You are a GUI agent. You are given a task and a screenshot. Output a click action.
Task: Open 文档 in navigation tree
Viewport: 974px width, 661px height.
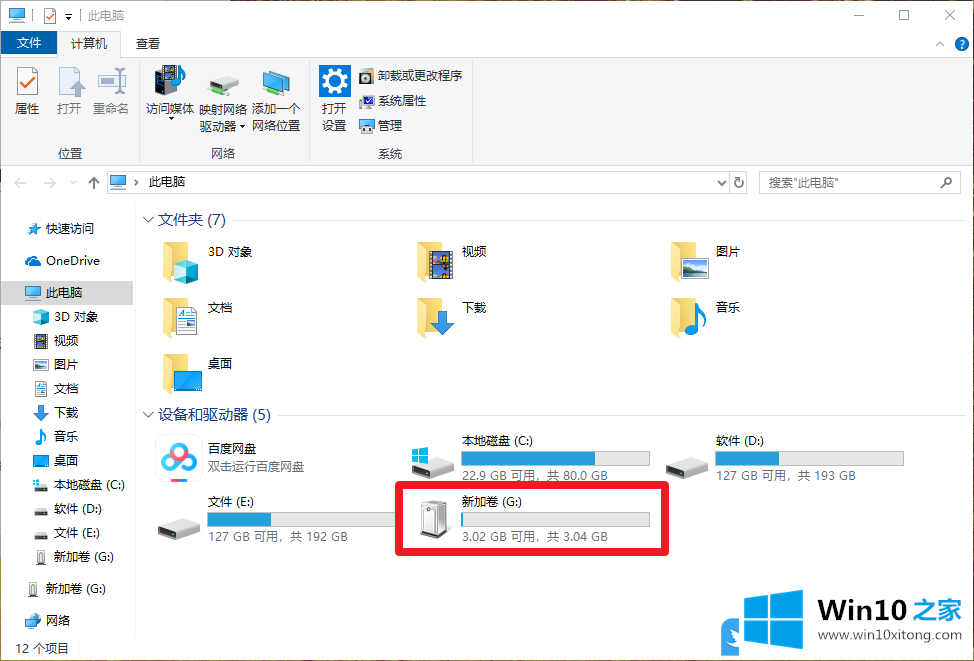(56, 389)
